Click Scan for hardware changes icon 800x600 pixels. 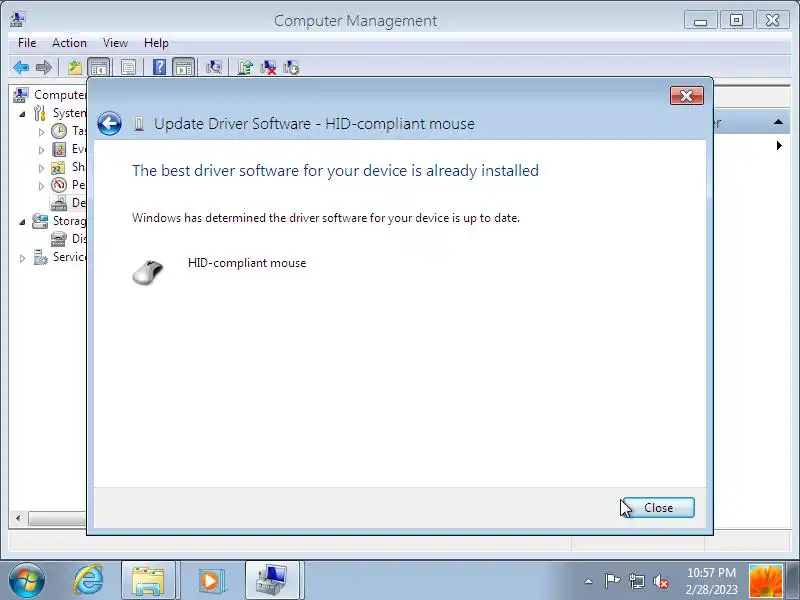pos(213,67)
